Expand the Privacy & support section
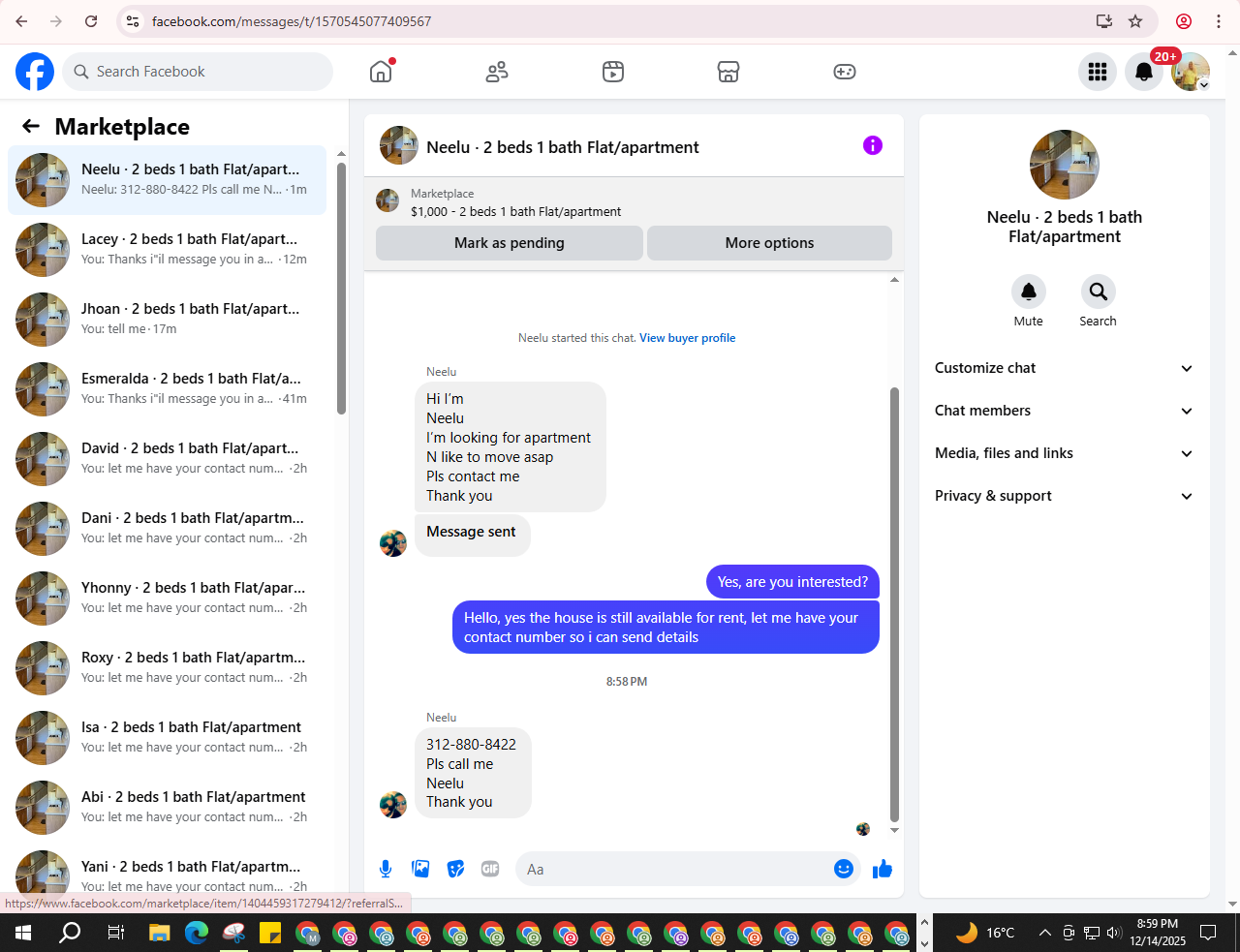Viewport: 1240px width, 952px height. (x=1065, y=496)
